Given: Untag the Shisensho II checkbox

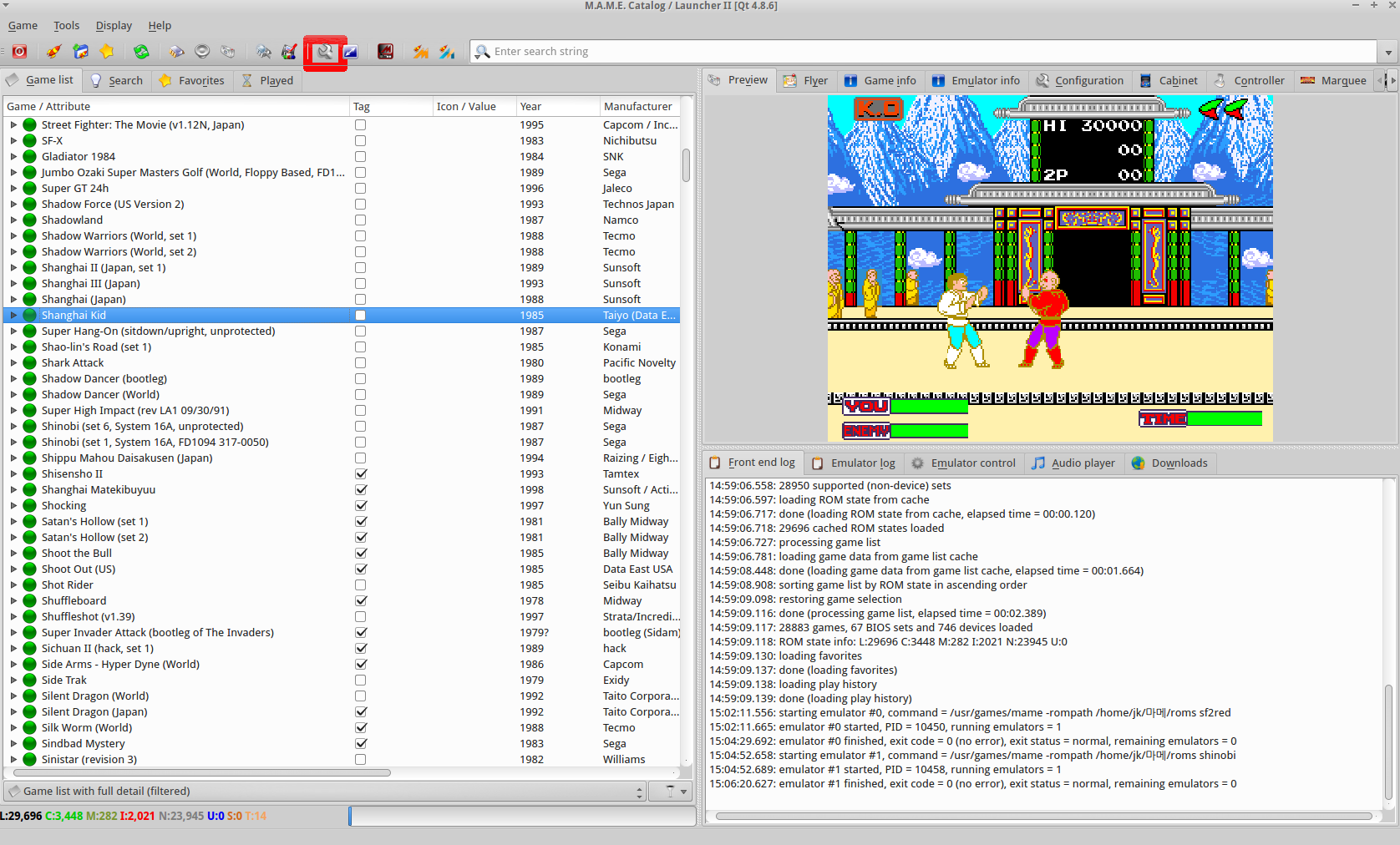Looking at the screenshot, I should [361, 474].
